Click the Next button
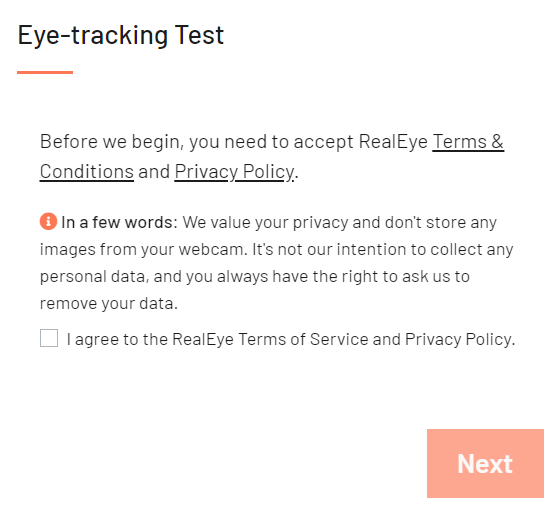This screenshot has height=515, width=560. (x=485, y=464)
